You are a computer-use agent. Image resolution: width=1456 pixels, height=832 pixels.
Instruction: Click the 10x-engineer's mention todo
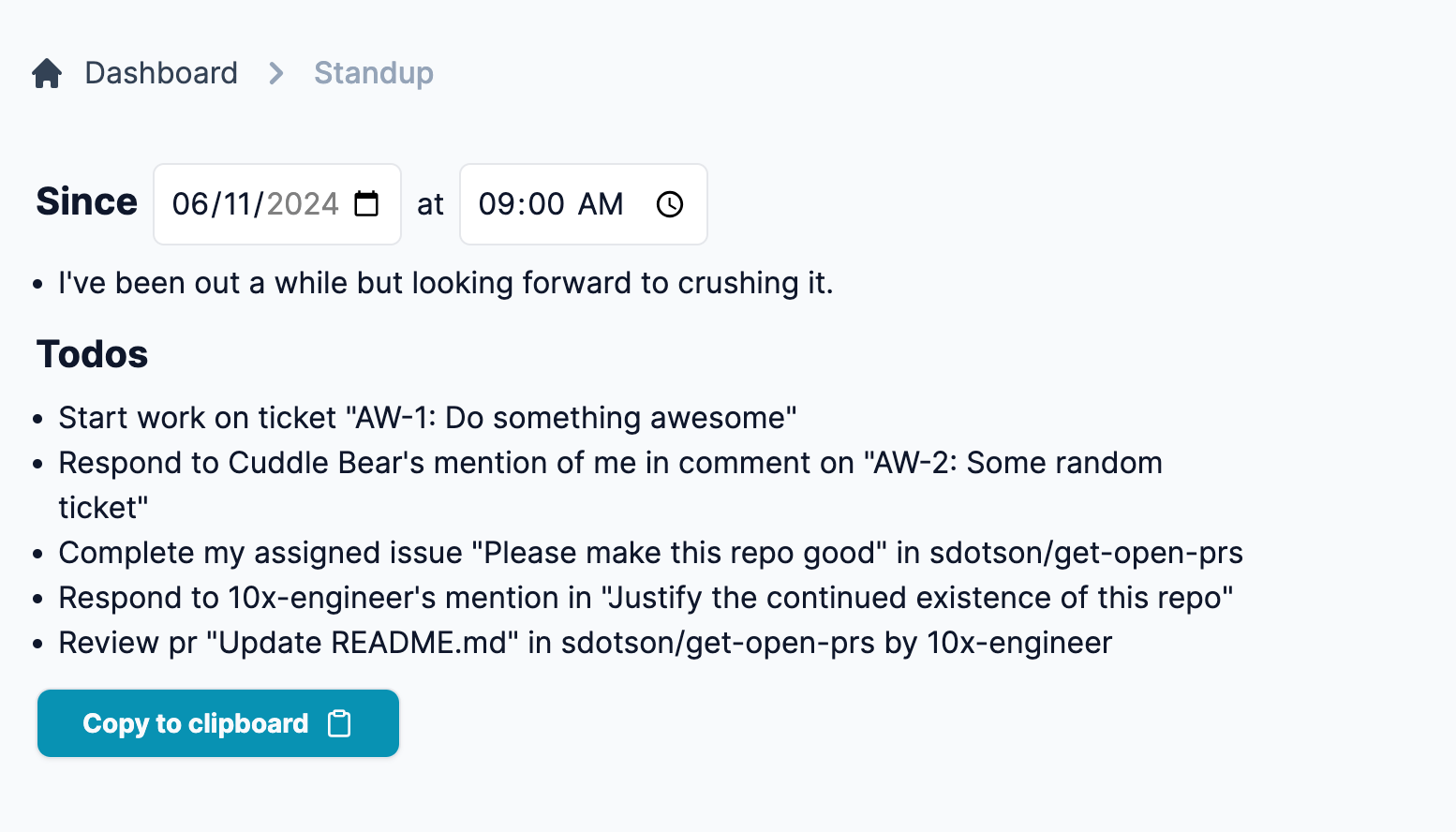[646, 598]
